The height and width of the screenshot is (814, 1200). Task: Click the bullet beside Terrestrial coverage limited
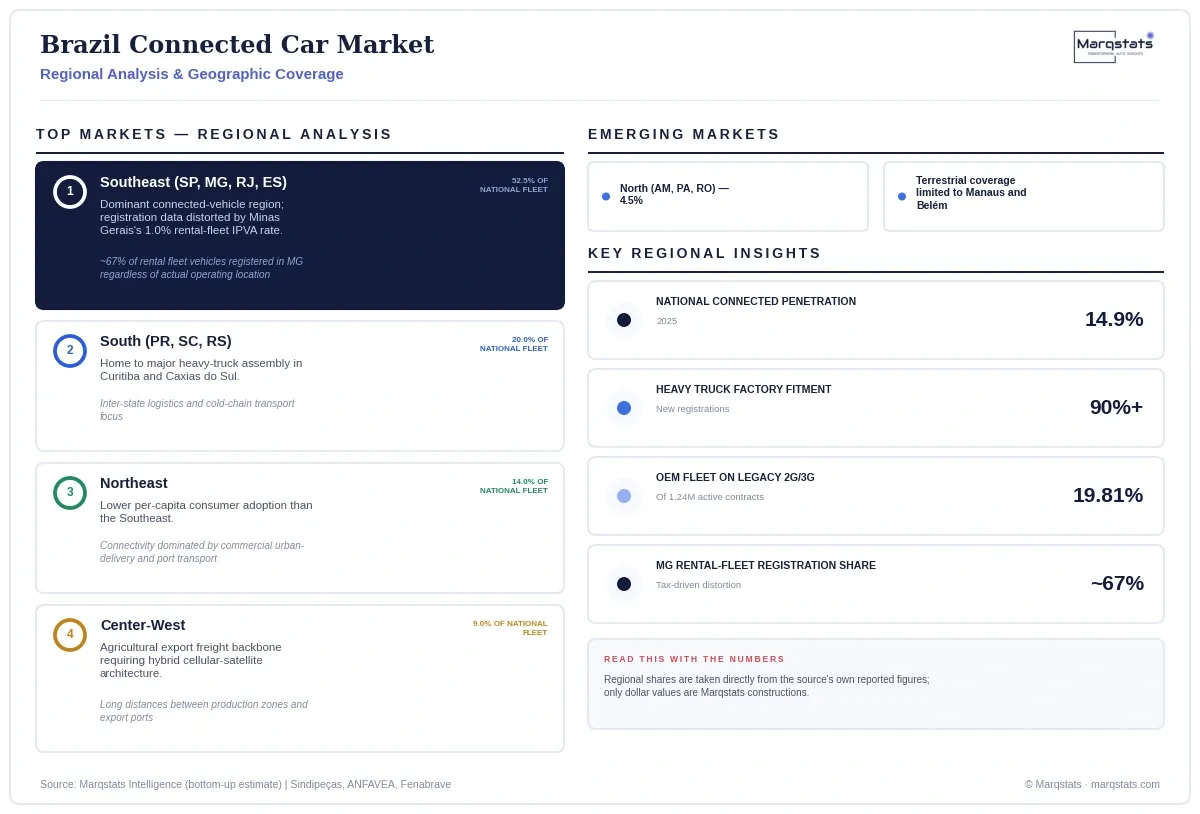[x=902, y=197]
